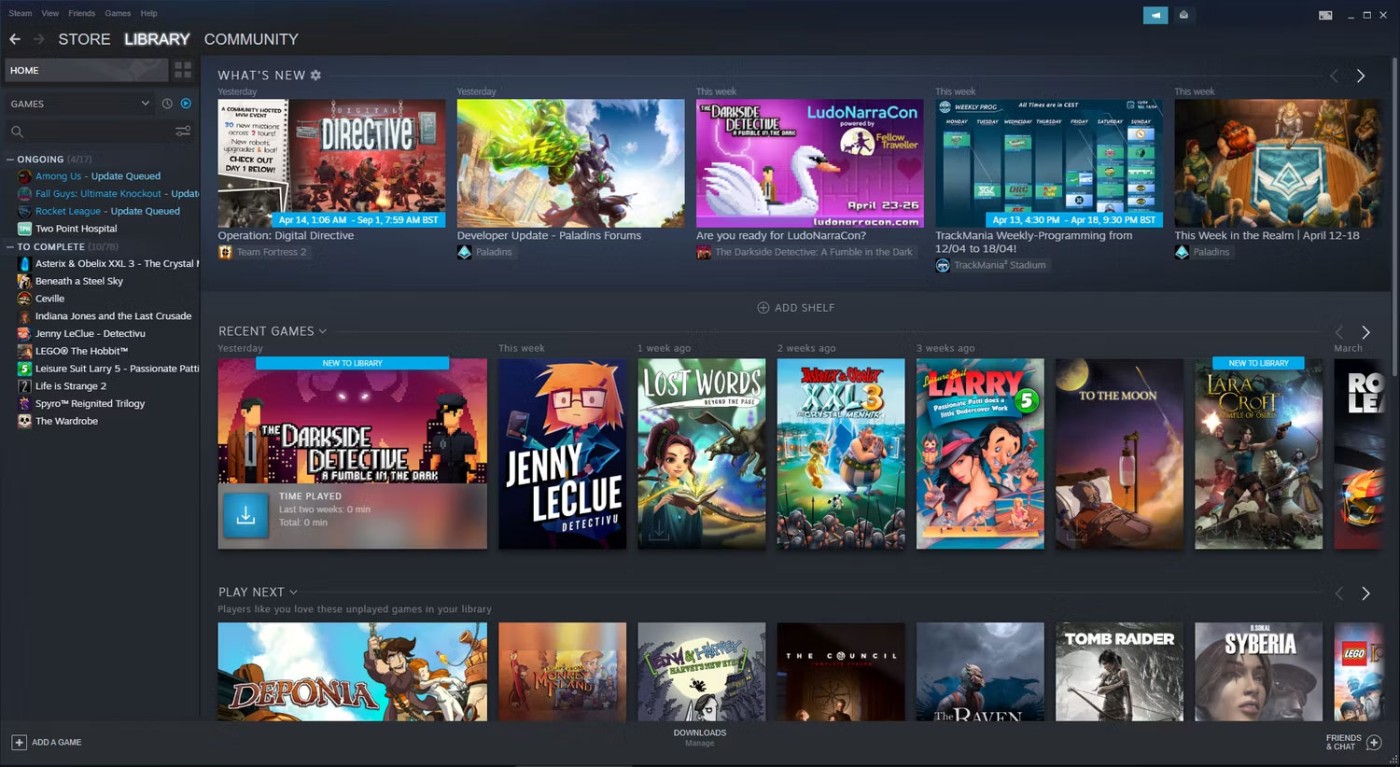Advance Recent Games shelf to the right
Image resolution: width=1400 pixels, height=767 pixels.
(x=1366, y=332)
